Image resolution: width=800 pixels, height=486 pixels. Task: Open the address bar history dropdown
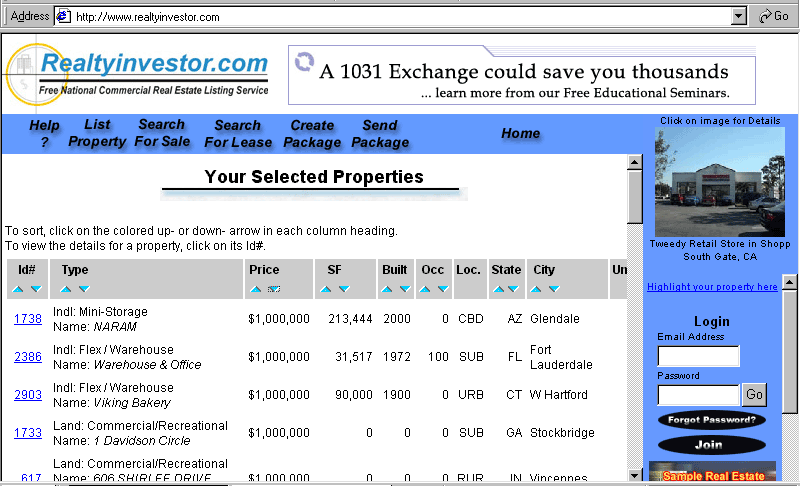click(738, 16)
